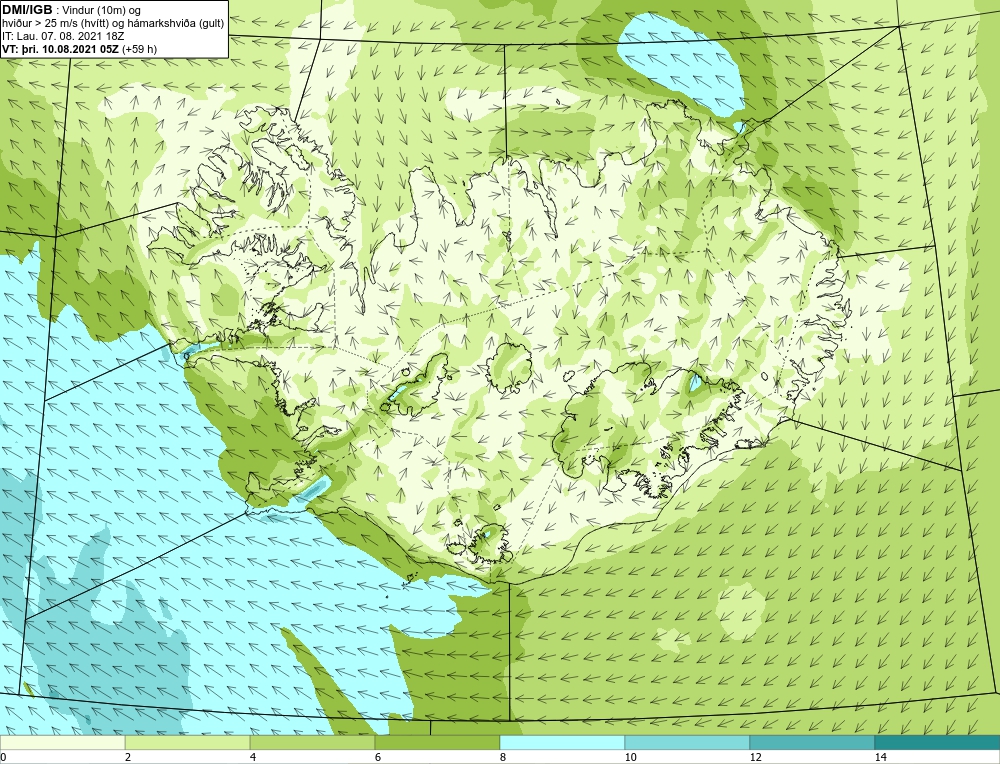This screenshot has width=1000, height=764.
Task: Click the medium cyan 10–12 legend swatch
Action: click(688, 742)
